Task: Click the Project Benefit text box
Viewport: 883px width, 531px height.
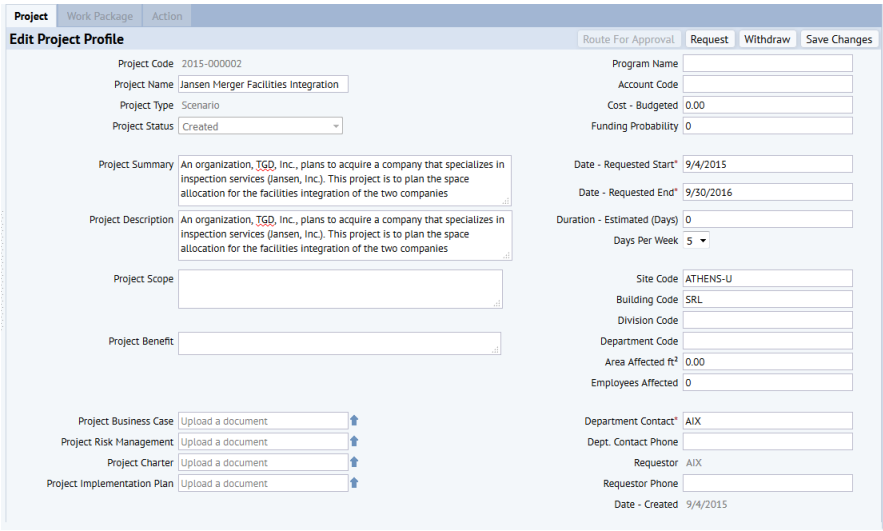Action: [339, 343]
